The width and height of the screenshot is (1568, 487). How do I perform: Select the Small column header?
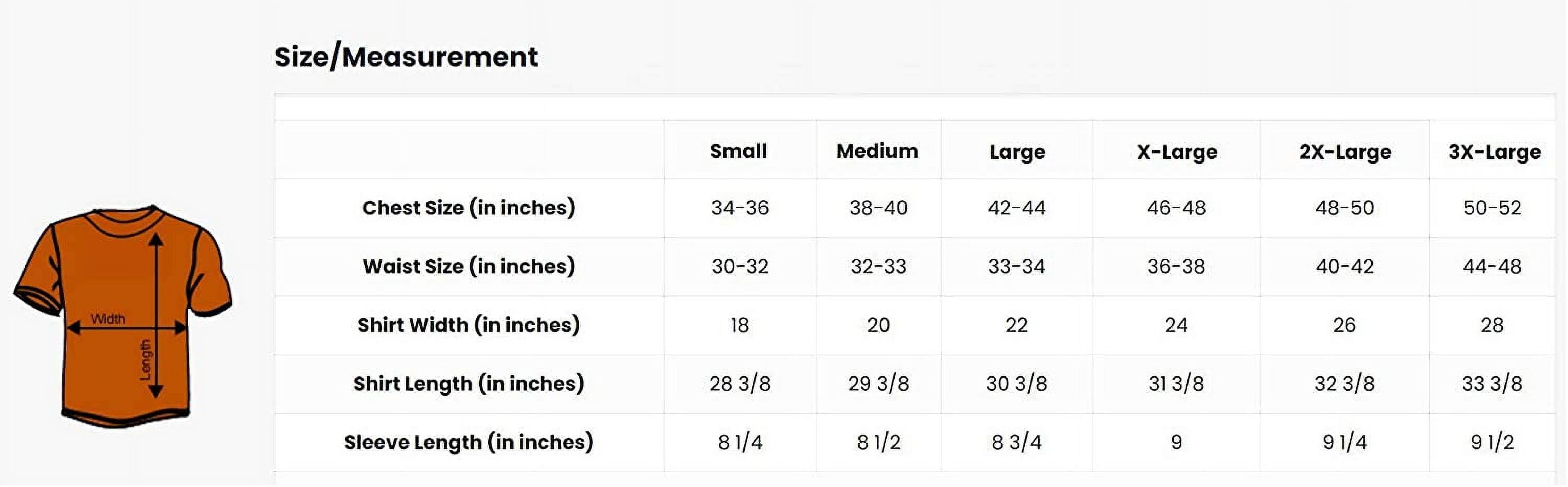[738, 151]
